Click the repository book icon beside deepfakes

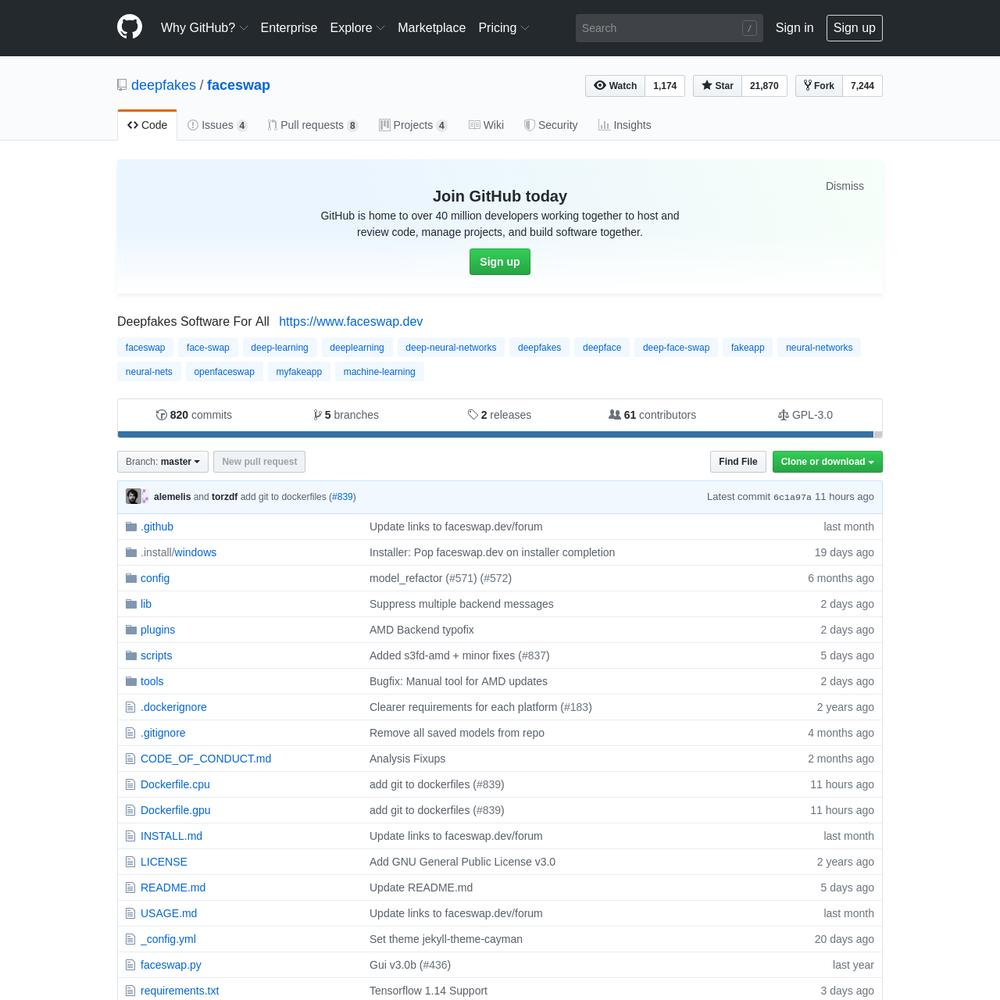(x=122, y=85)
